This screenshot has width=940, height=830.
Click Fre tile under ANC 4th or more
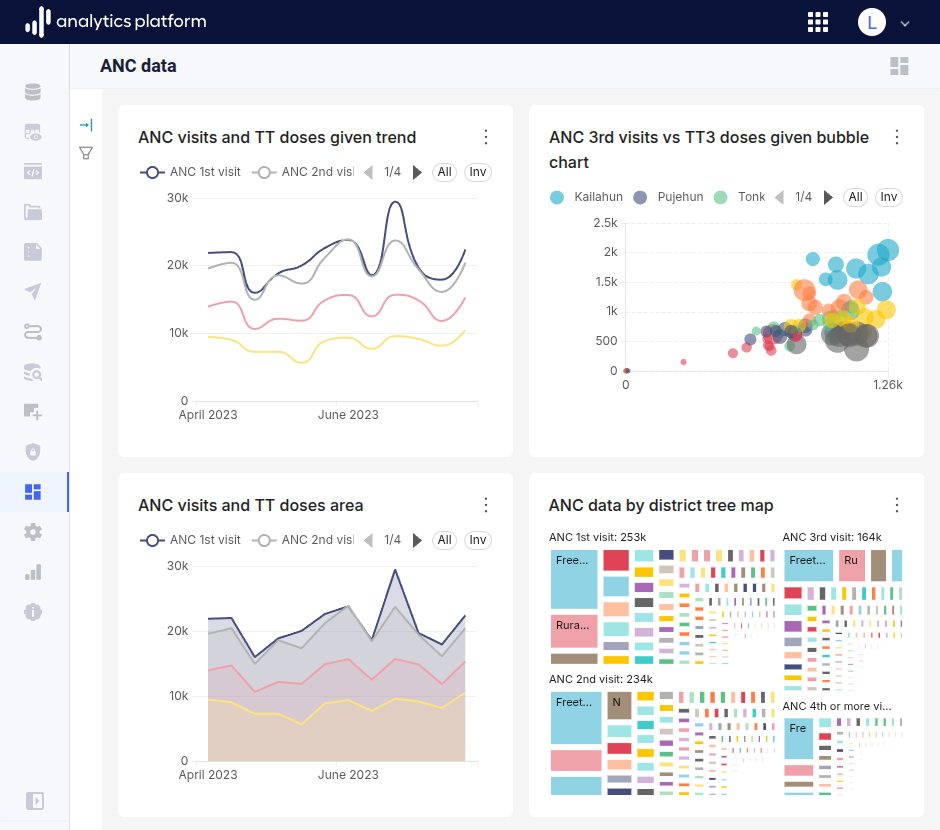pos(799,738)
